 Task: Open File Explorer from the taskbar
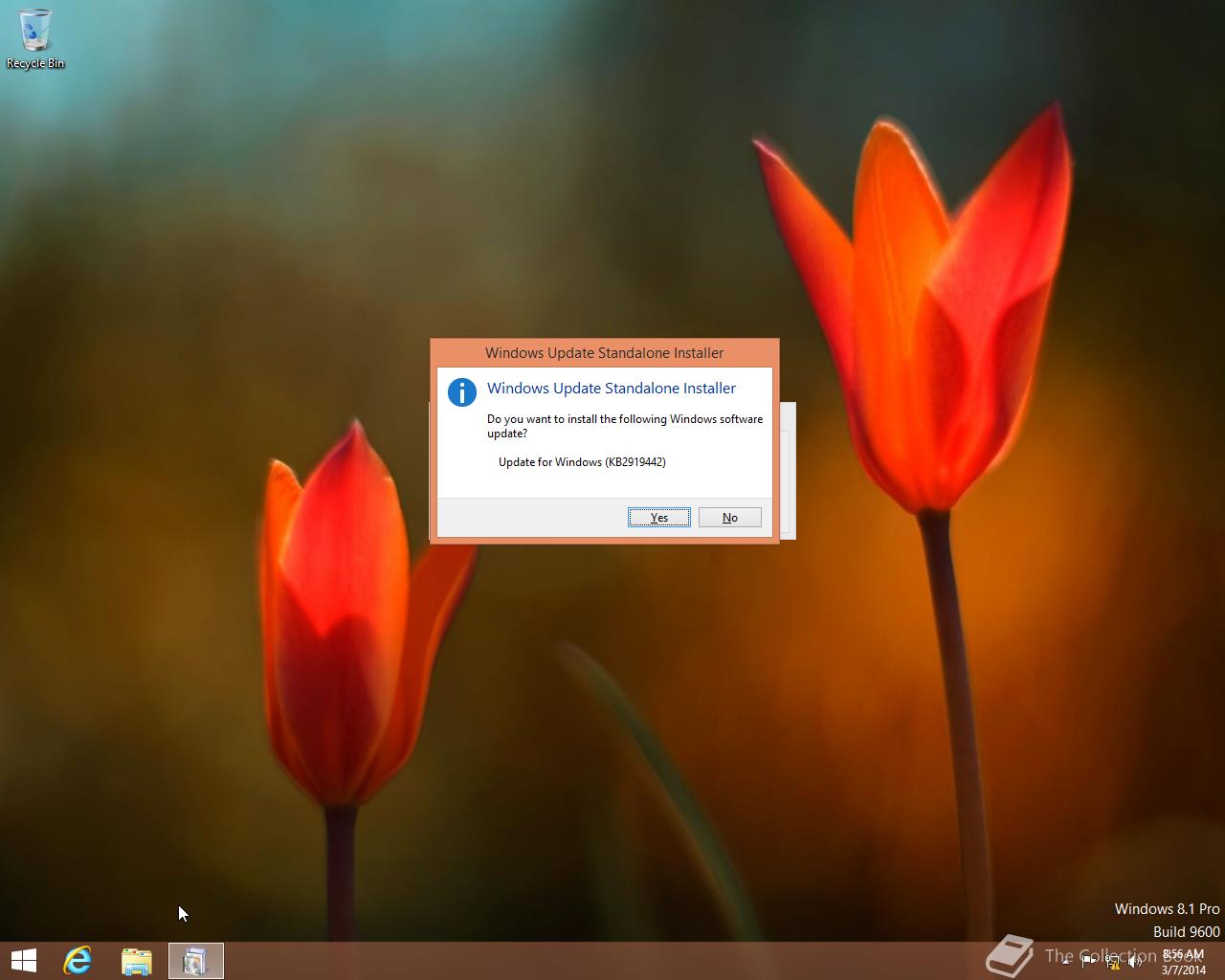point(137,961)
